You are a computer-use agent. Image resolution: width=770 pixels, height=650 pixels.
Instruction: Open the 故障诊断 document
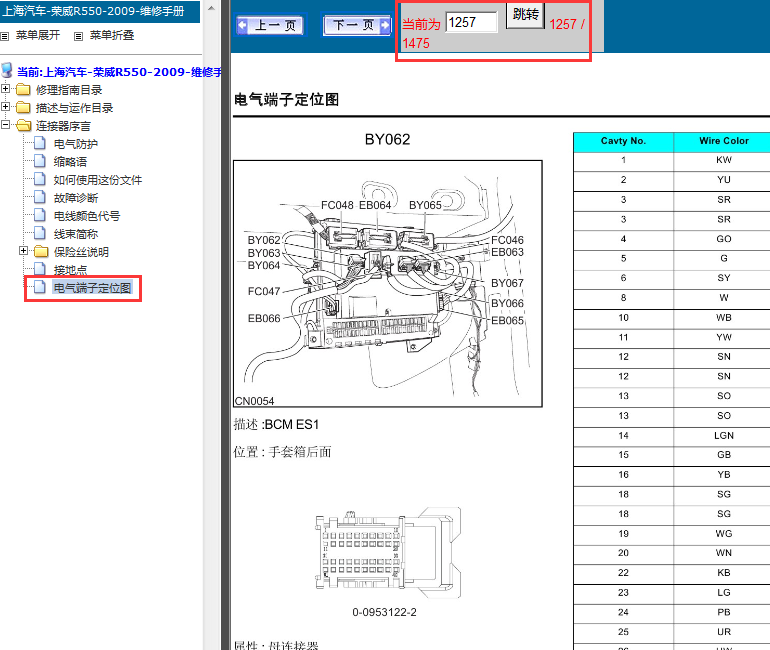click(x=76, y=198)
